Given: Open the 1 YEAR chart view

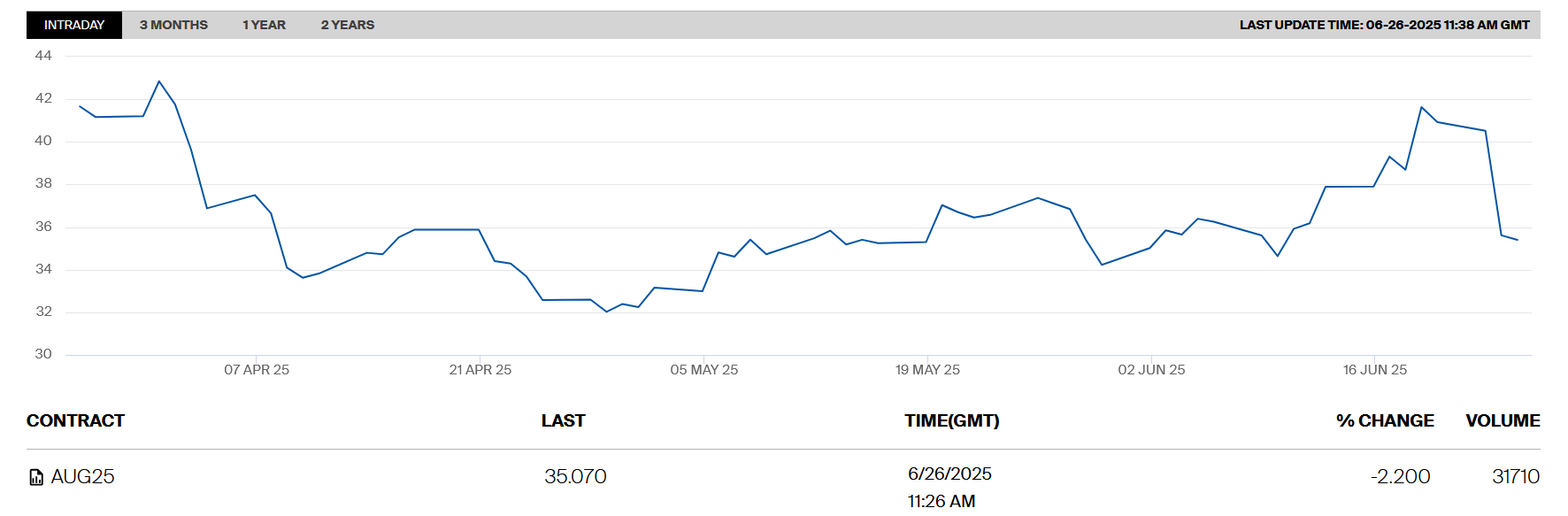Looking at the screenshot, I should point(264,25).
